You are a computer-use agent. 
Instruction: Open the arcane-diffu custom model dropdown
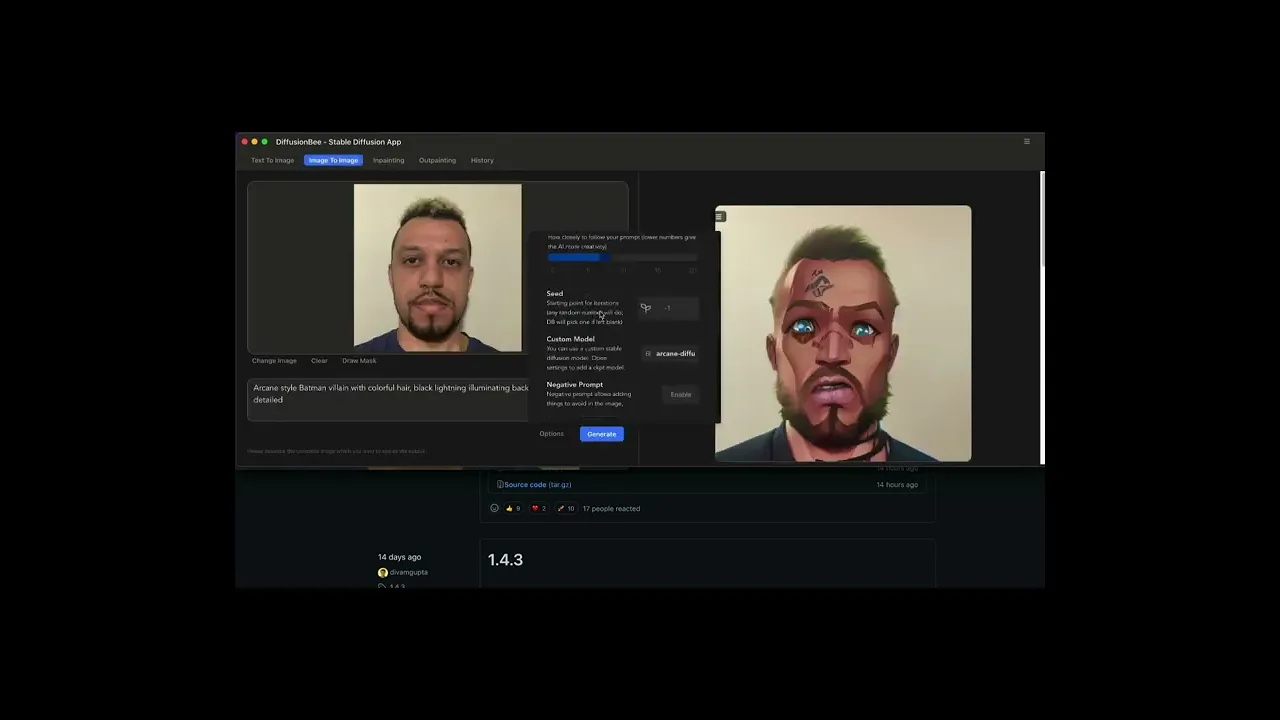(670, 354)
